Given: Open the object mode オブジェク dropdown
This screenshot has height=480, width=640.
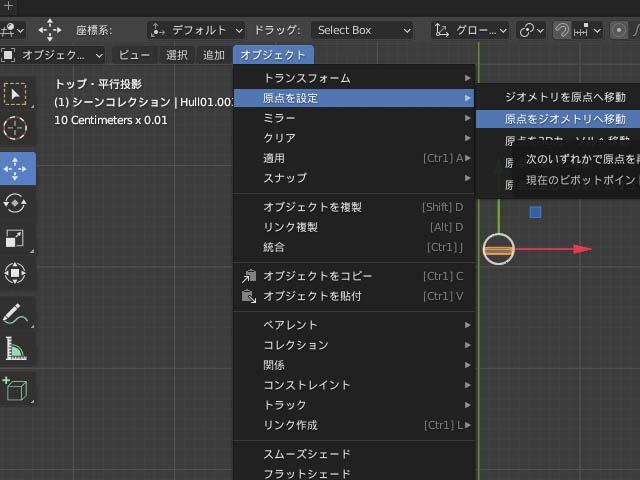Looking at the screenshot, I should [52, 55].
